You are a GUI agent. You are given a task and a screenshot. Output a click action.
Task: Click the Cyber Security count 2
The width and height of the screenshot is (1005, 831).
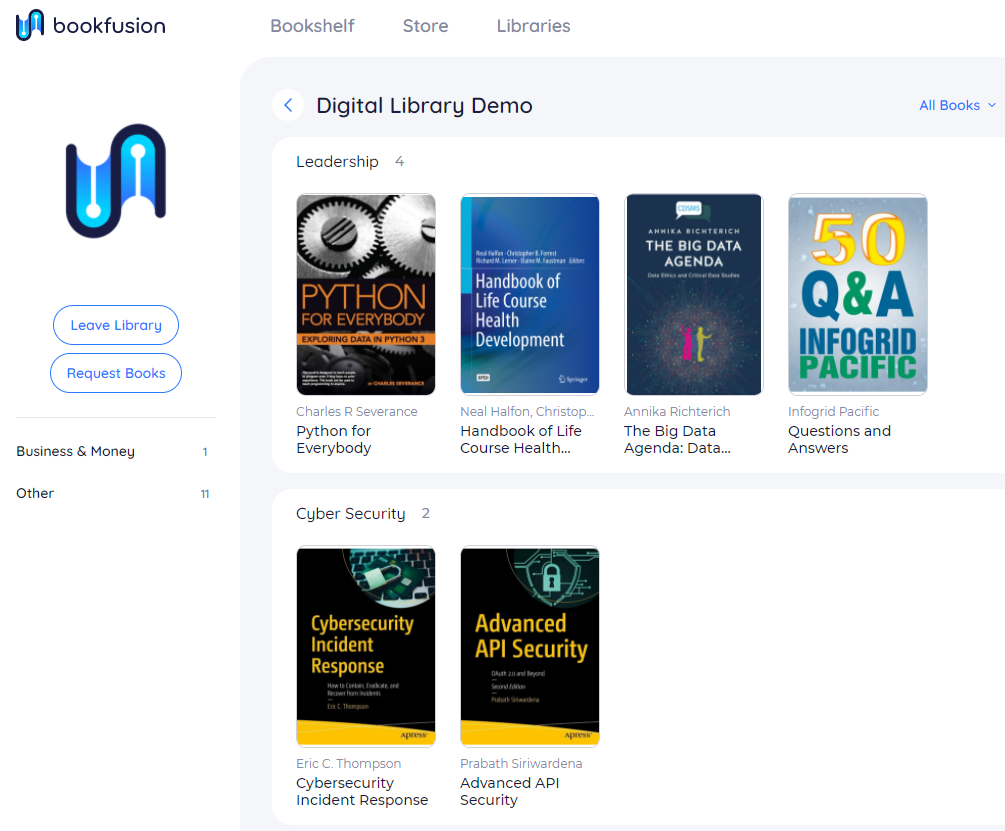tap(426, 513)
